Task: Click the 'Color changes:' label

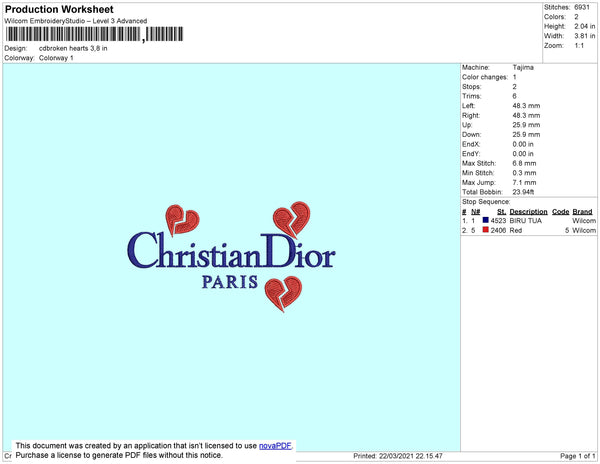Action: tap(485, 77)
